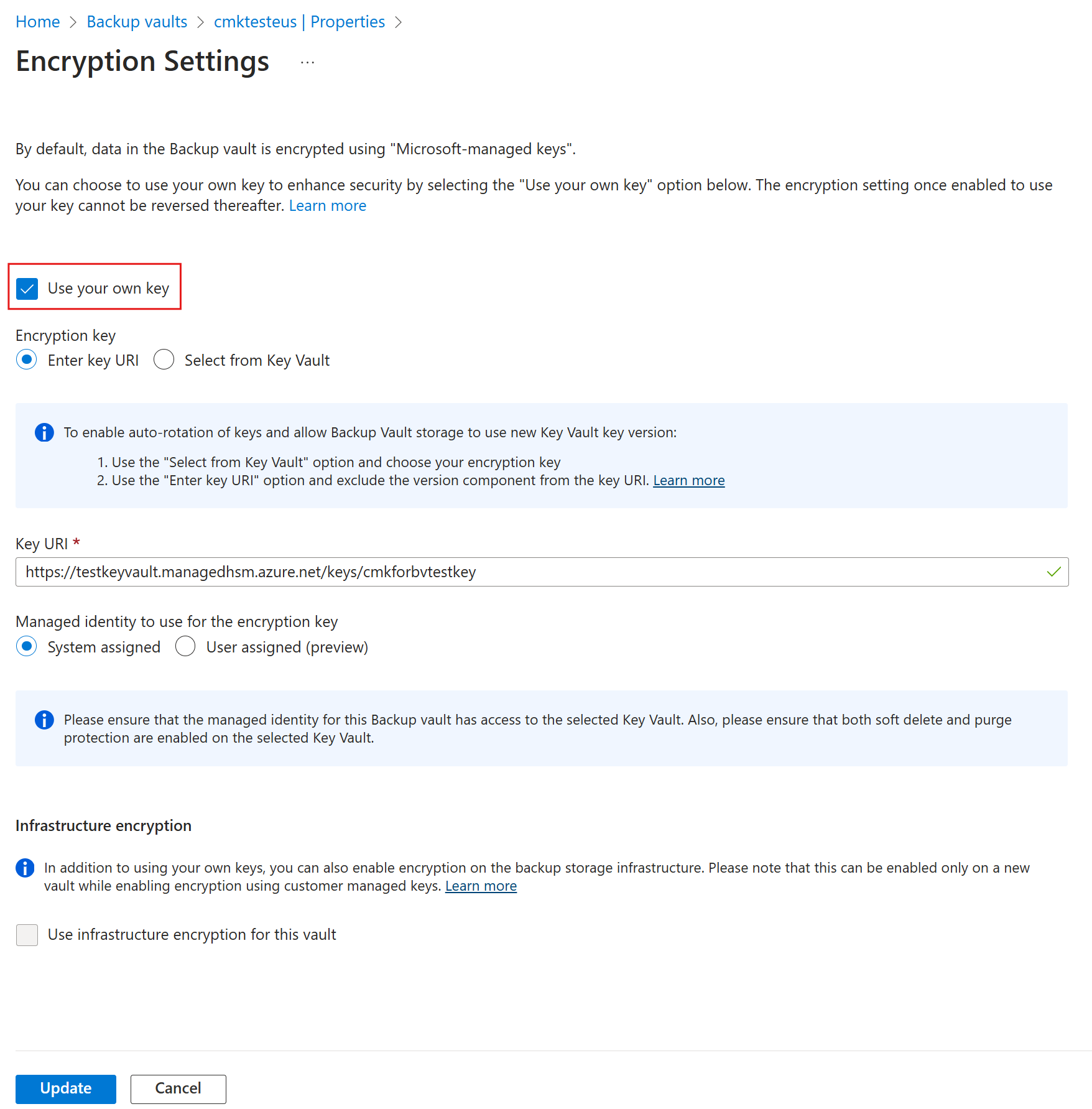Screen dimensions: 1092x1109
Task: Click the green validation checkmark icon
Action: point(1053,572)
